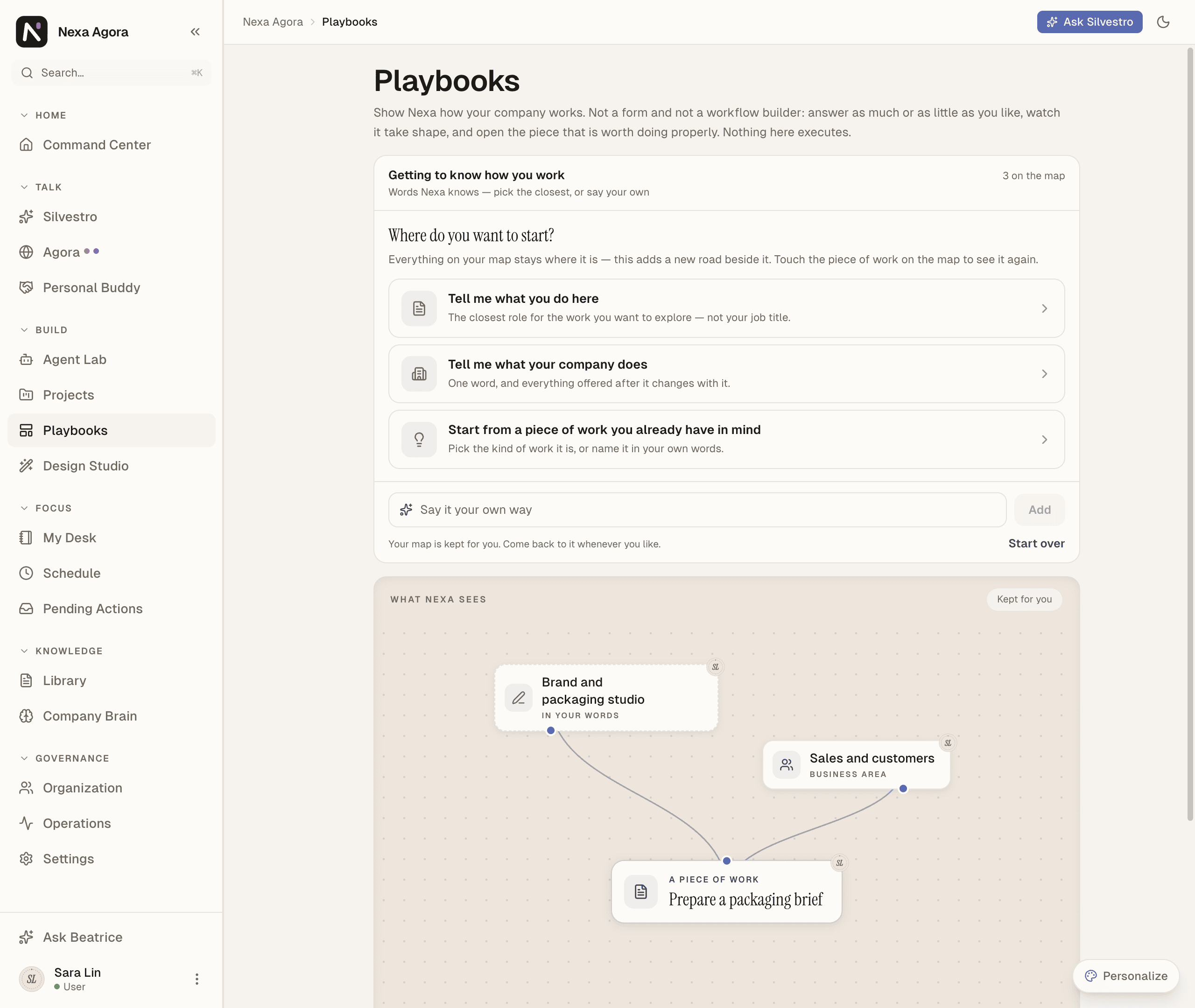Open the user options kebab menu beside Sara Lin
The height and width of the screenshot is (1008, 1195).
coord(197,979)
